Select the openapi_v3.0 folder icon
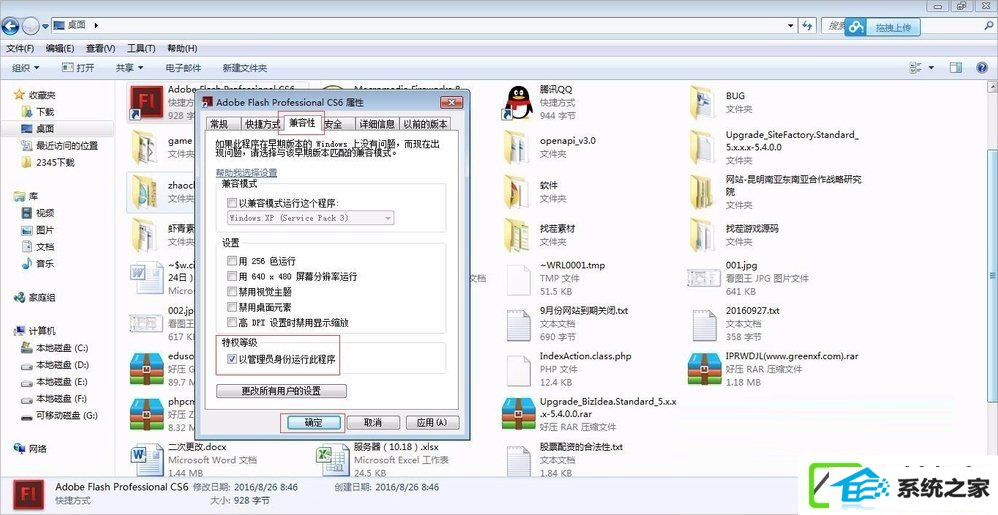The image size is (998, 515). tap(516, 146)
